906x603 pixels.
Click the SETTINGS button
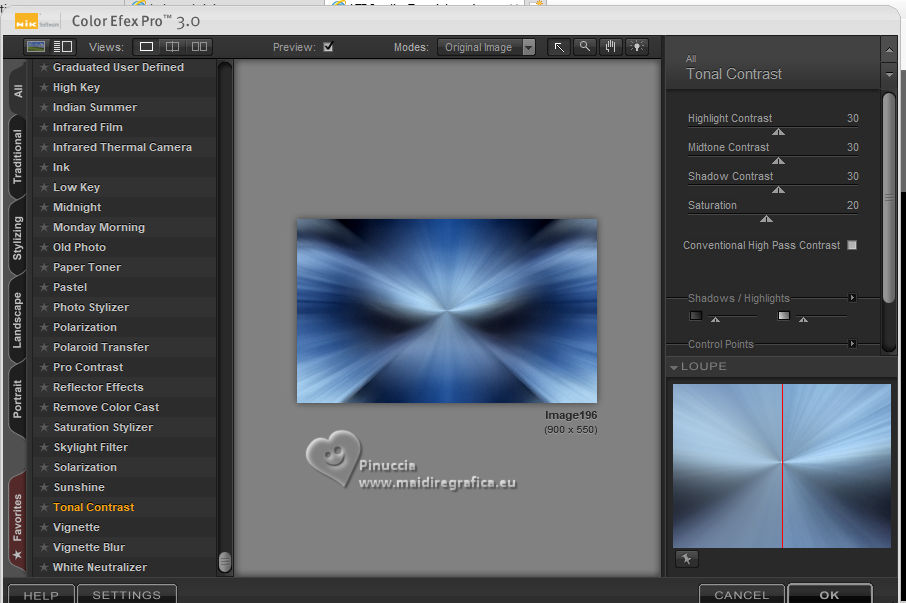(127, 594)
